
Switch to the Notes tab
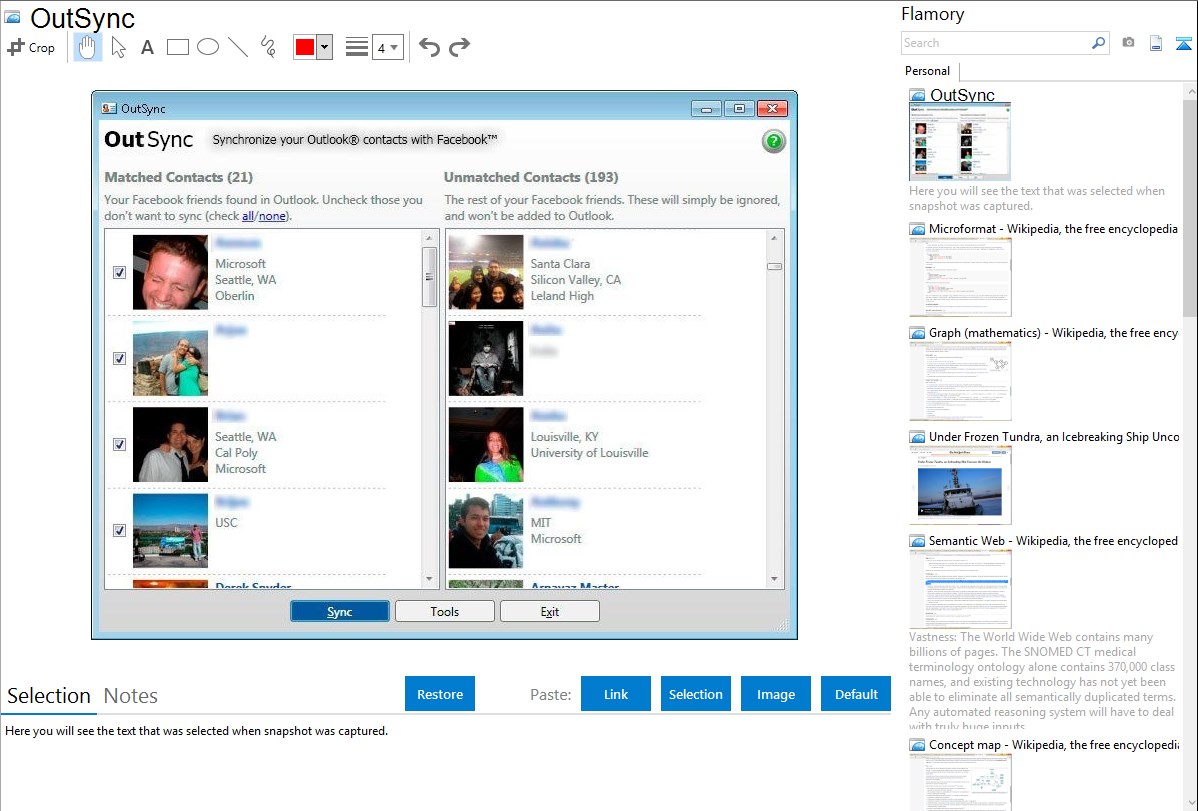click(131, 696)
